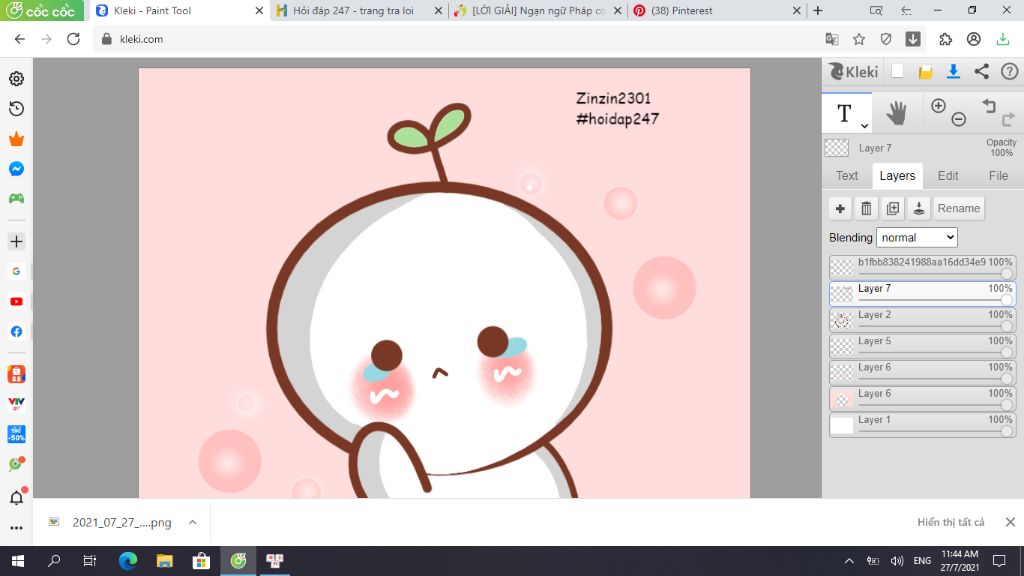1024x576 pixels.
Task: Translate page using the translate icon
Action: click(x=831, y=39)
